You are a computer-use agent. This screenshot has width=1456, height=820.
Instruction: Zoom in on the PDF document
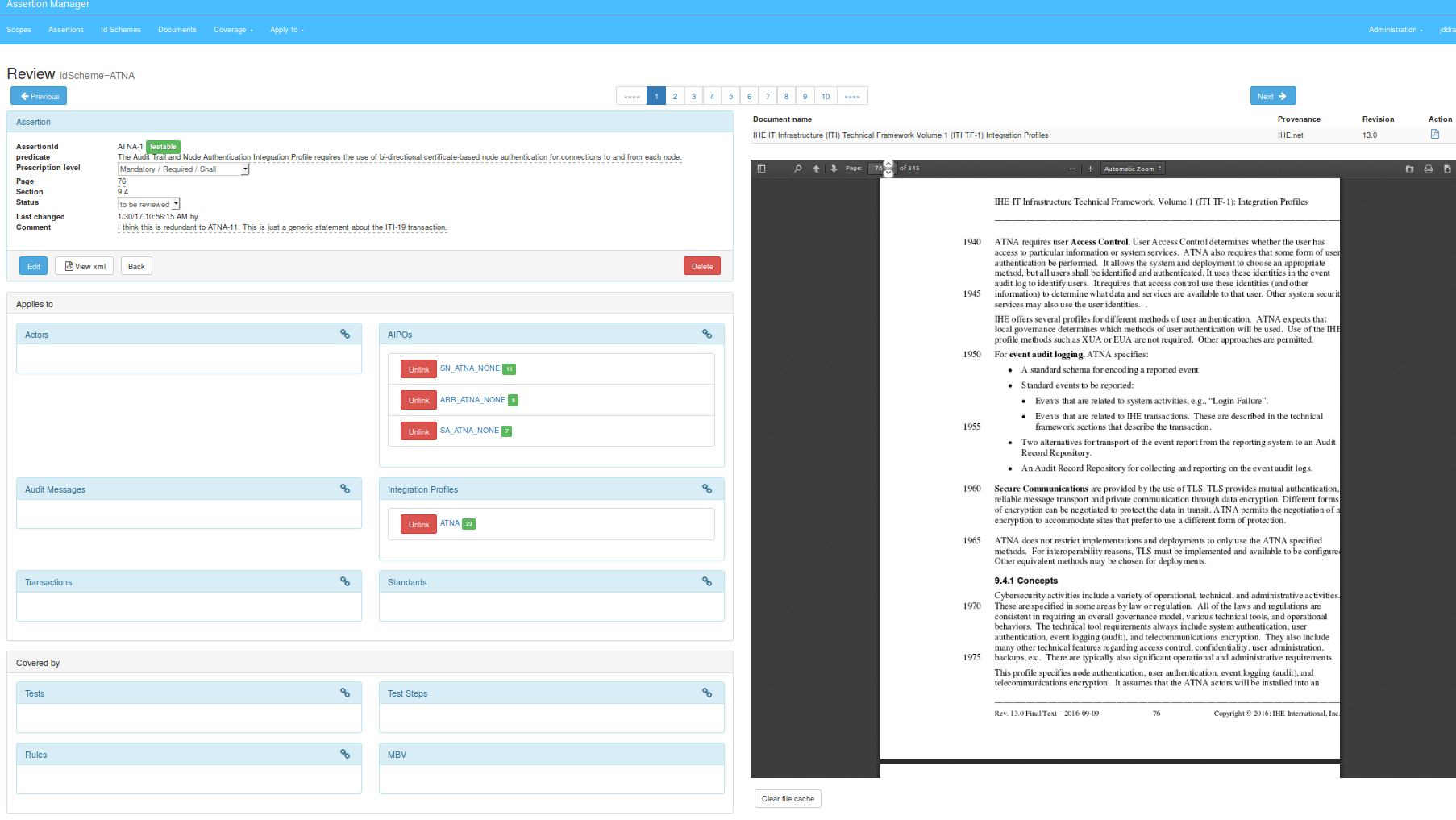coord(1090,169)
